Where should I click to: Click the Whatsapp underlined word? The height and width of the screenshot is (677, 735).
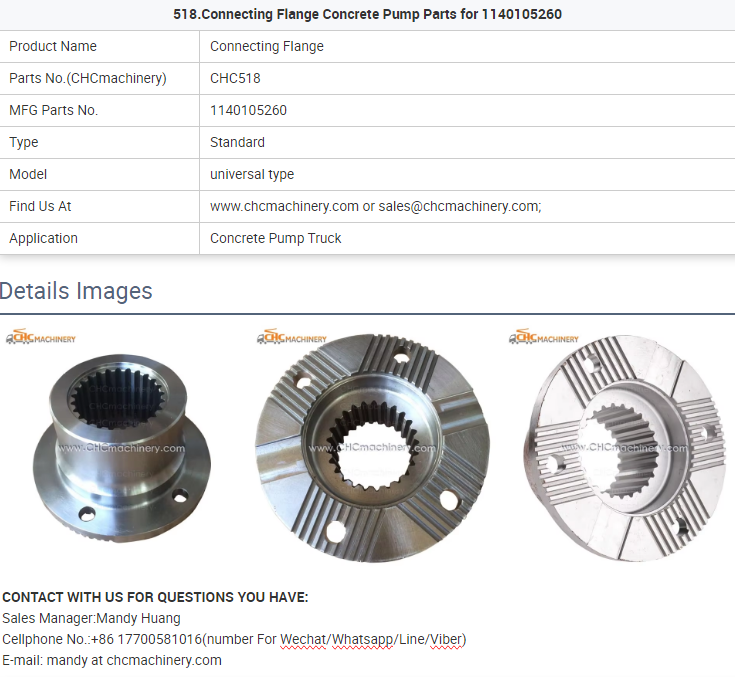tap(362, 639)
